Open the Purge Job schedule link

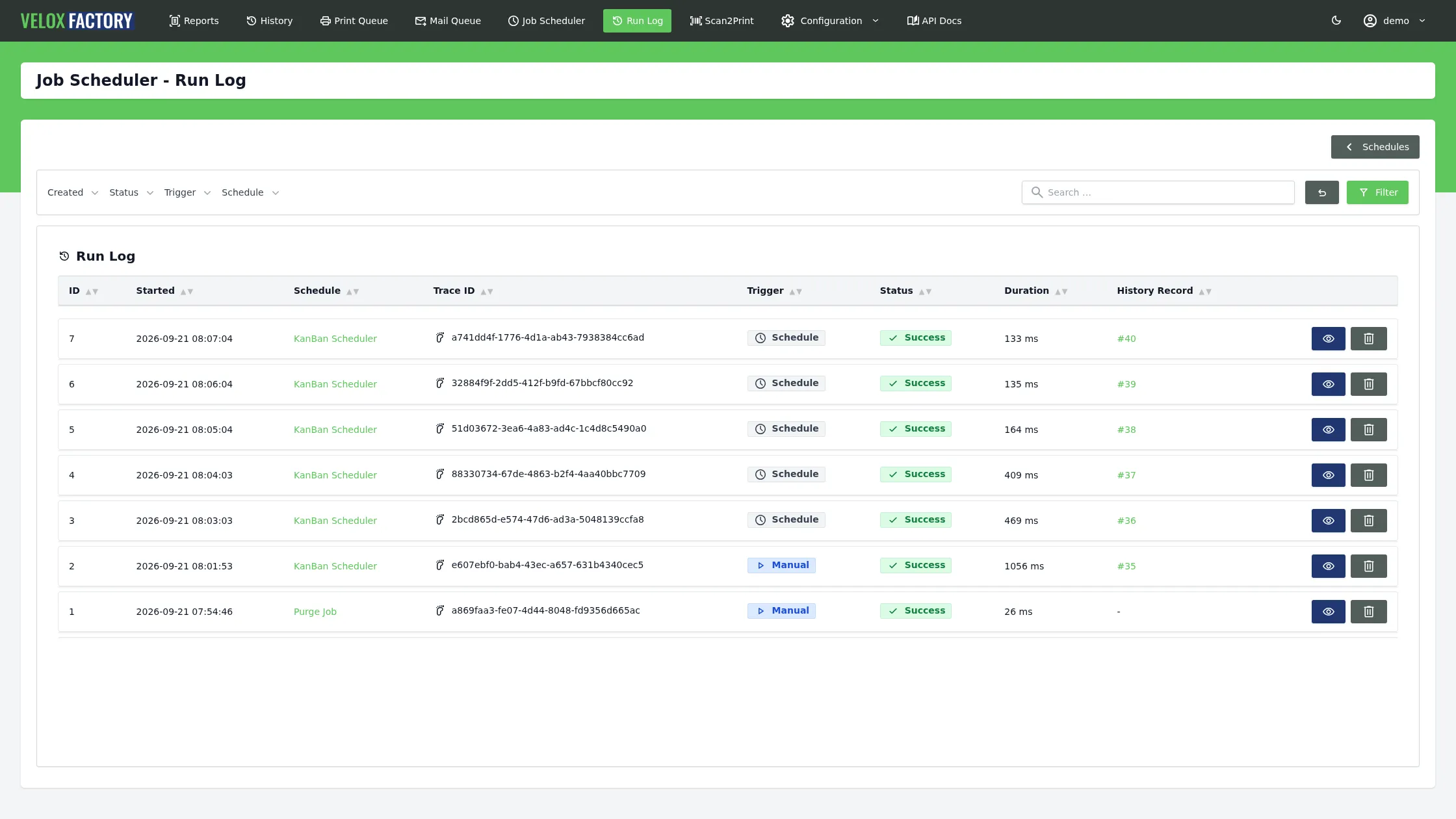point(315,612)
